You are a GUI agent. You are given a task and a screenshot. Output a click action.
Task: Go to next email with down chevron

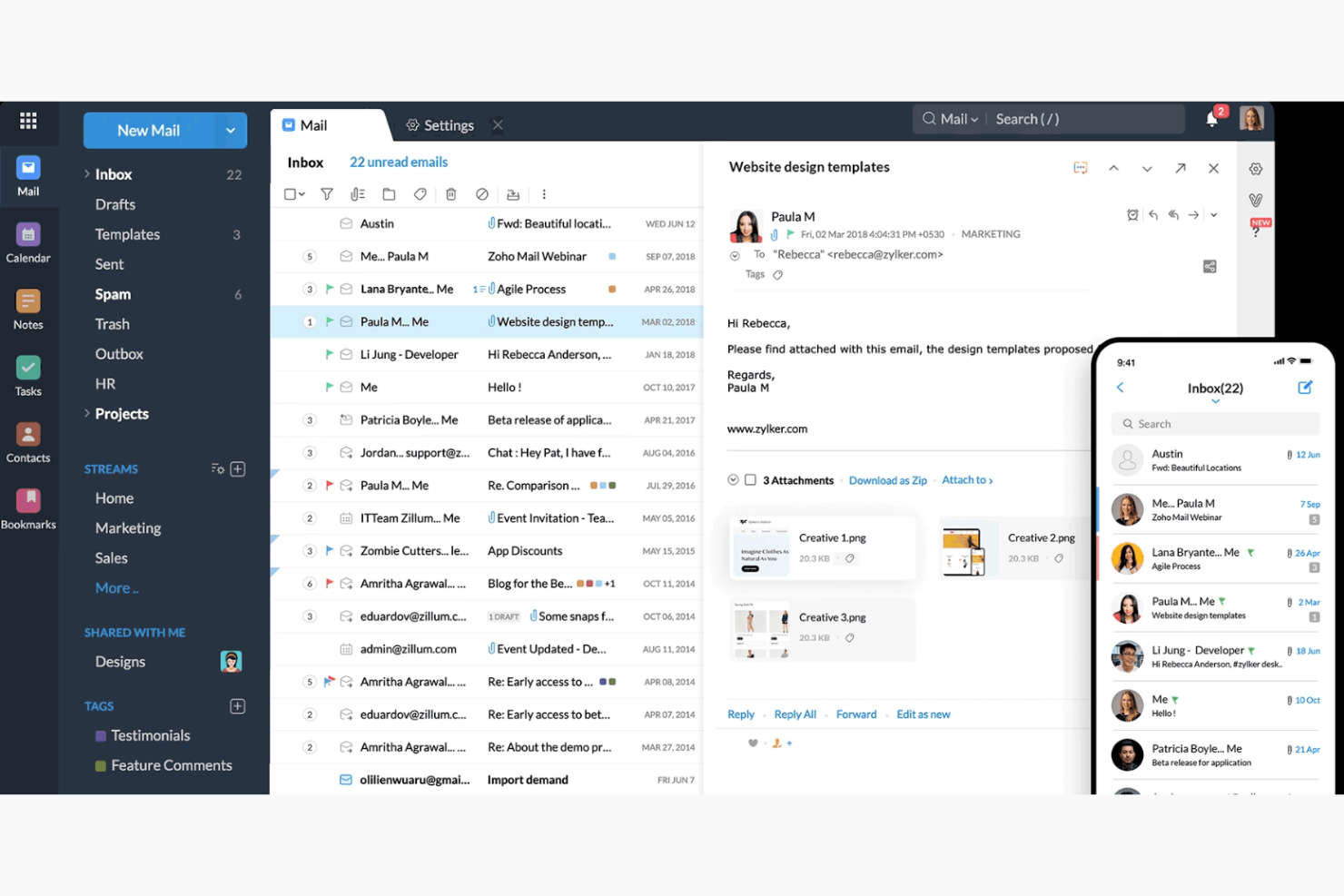click(1147, 168)
